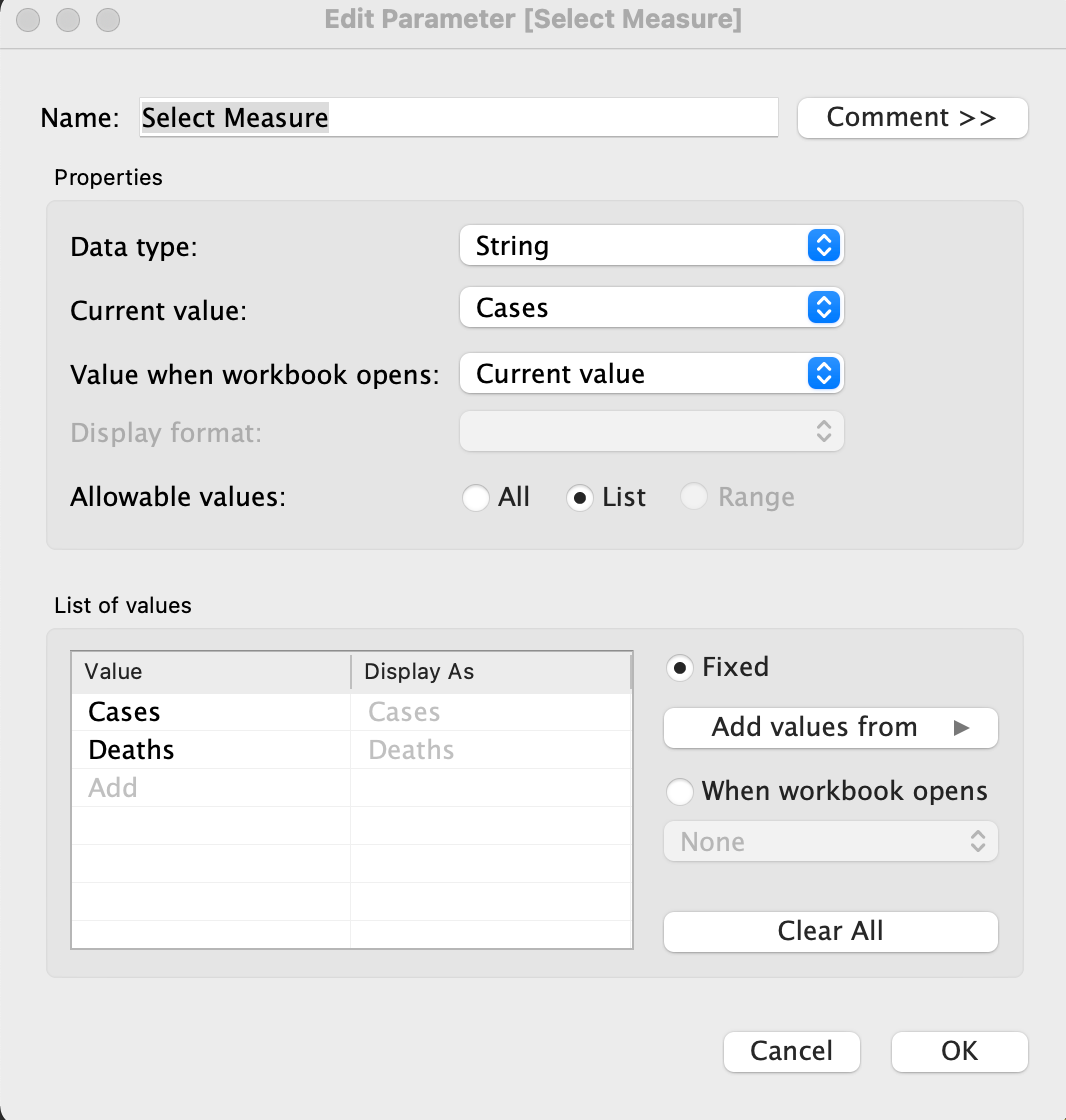Select the All allowable values radio

click(476, 497)
